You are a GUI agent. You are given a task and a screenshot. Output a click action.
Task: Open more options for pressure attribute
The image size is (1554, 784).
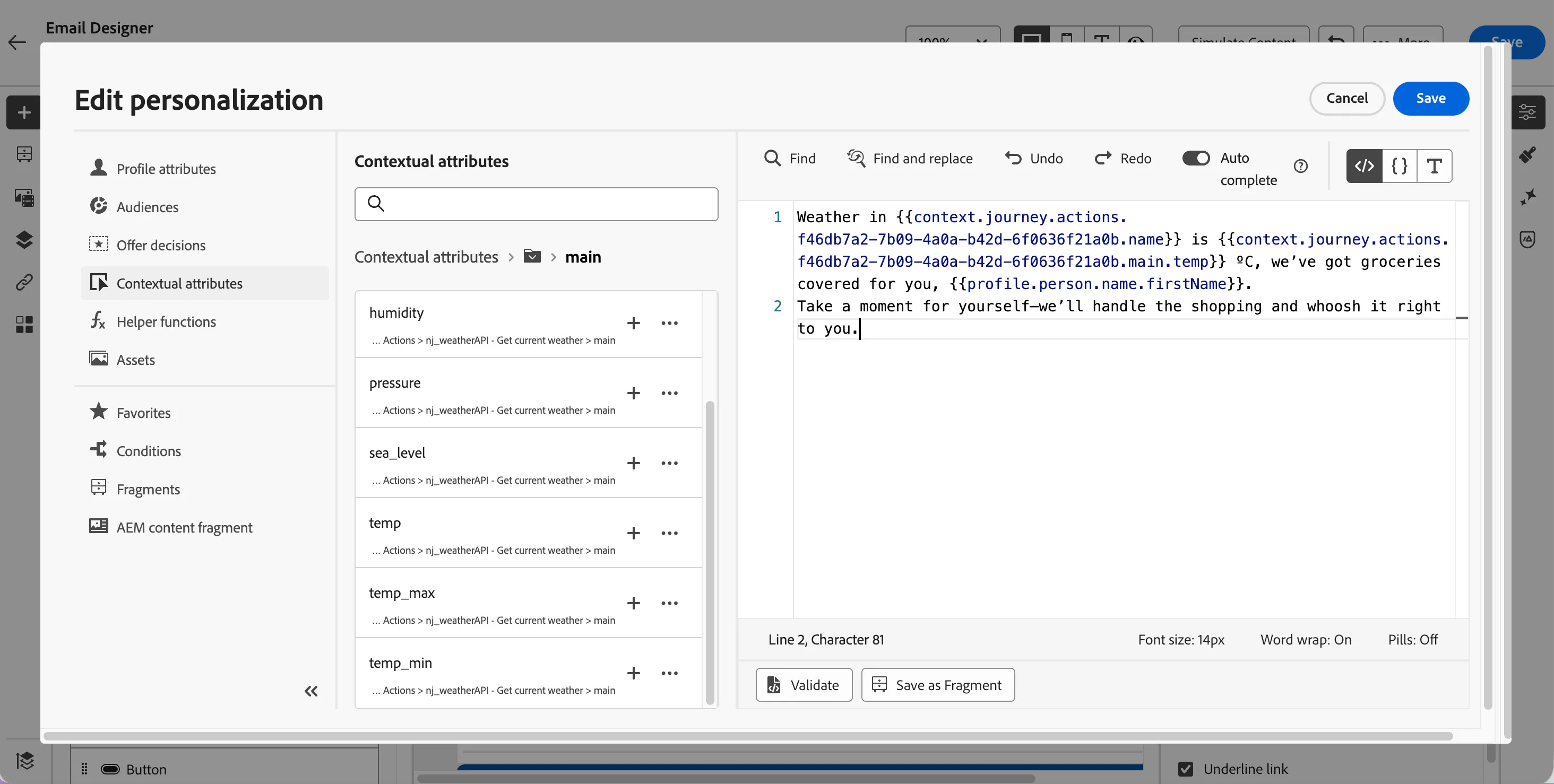tap(670, 393)
